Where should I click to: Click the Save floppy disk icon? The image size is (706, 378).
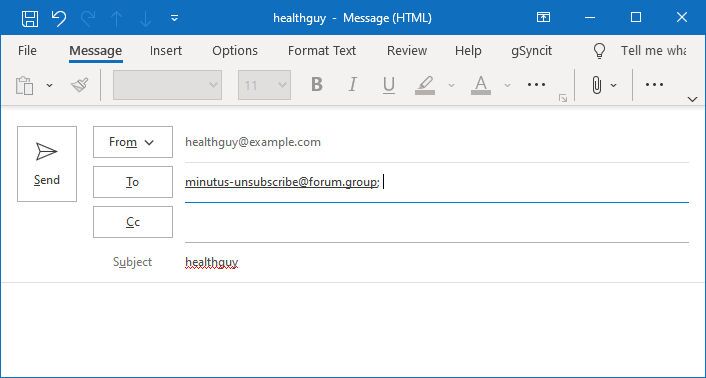point(30,18)
